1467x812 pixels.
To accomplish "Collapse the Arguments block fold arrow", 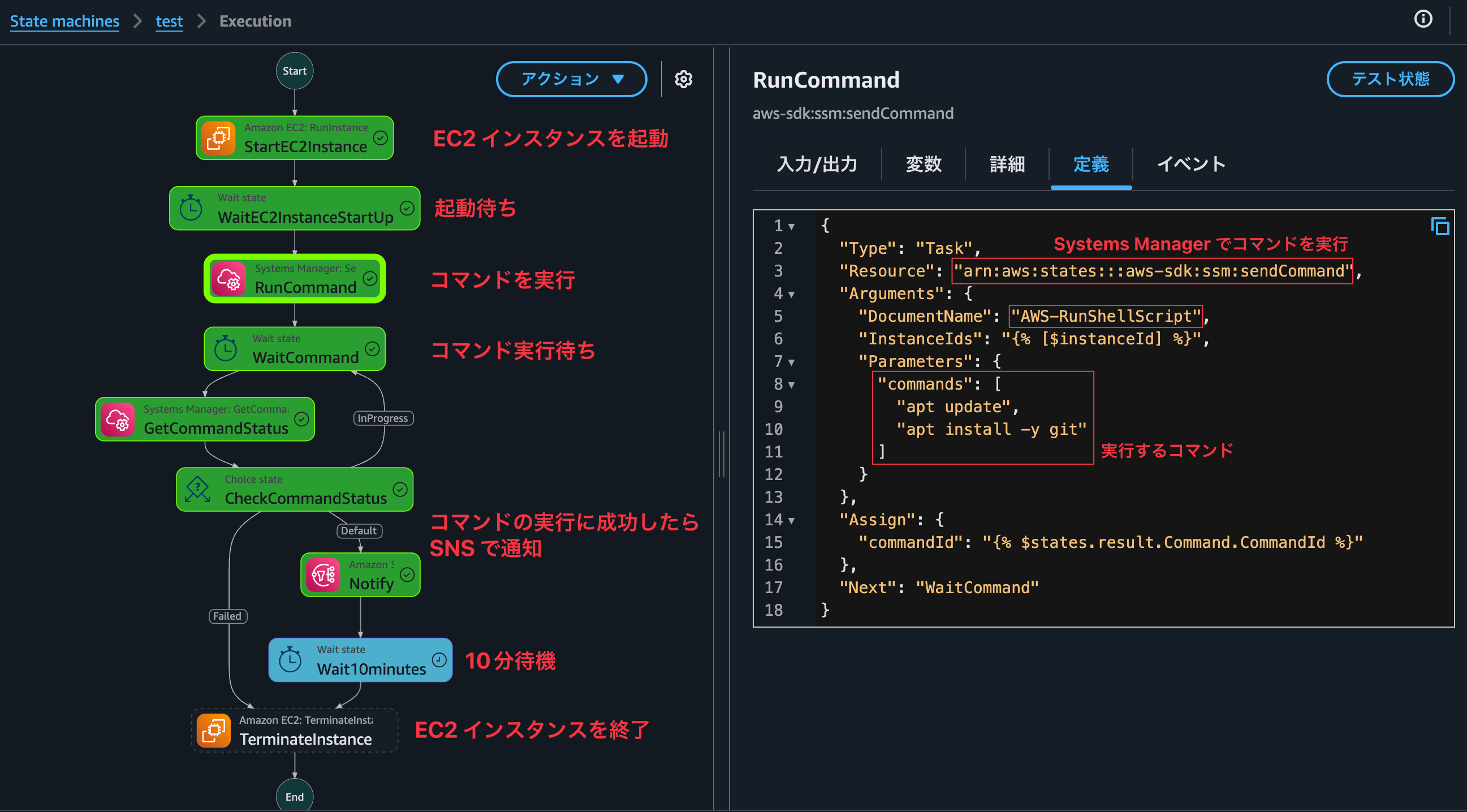I will click(x=791, y=295).
